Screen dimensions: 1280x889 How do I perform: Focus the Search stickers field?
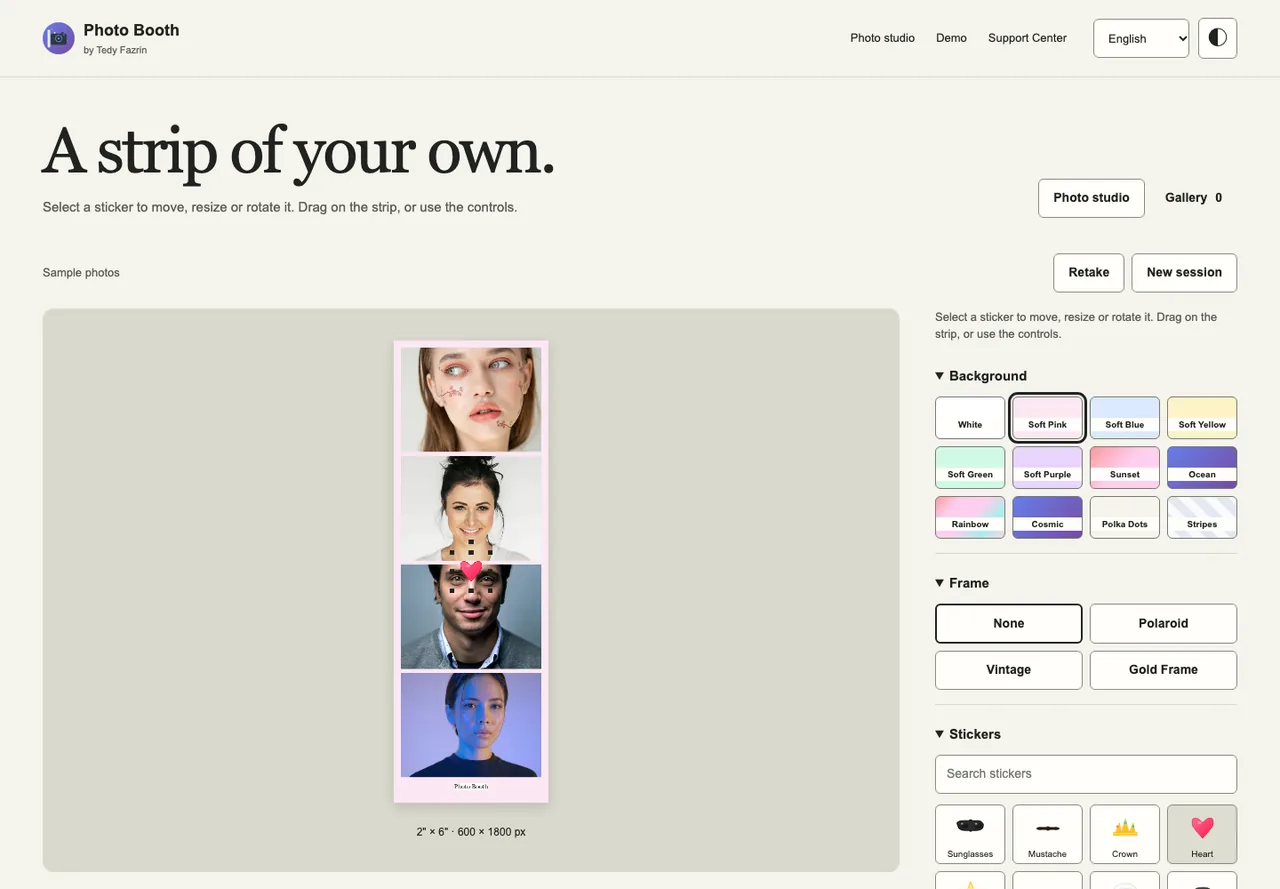coord(1086,774)
